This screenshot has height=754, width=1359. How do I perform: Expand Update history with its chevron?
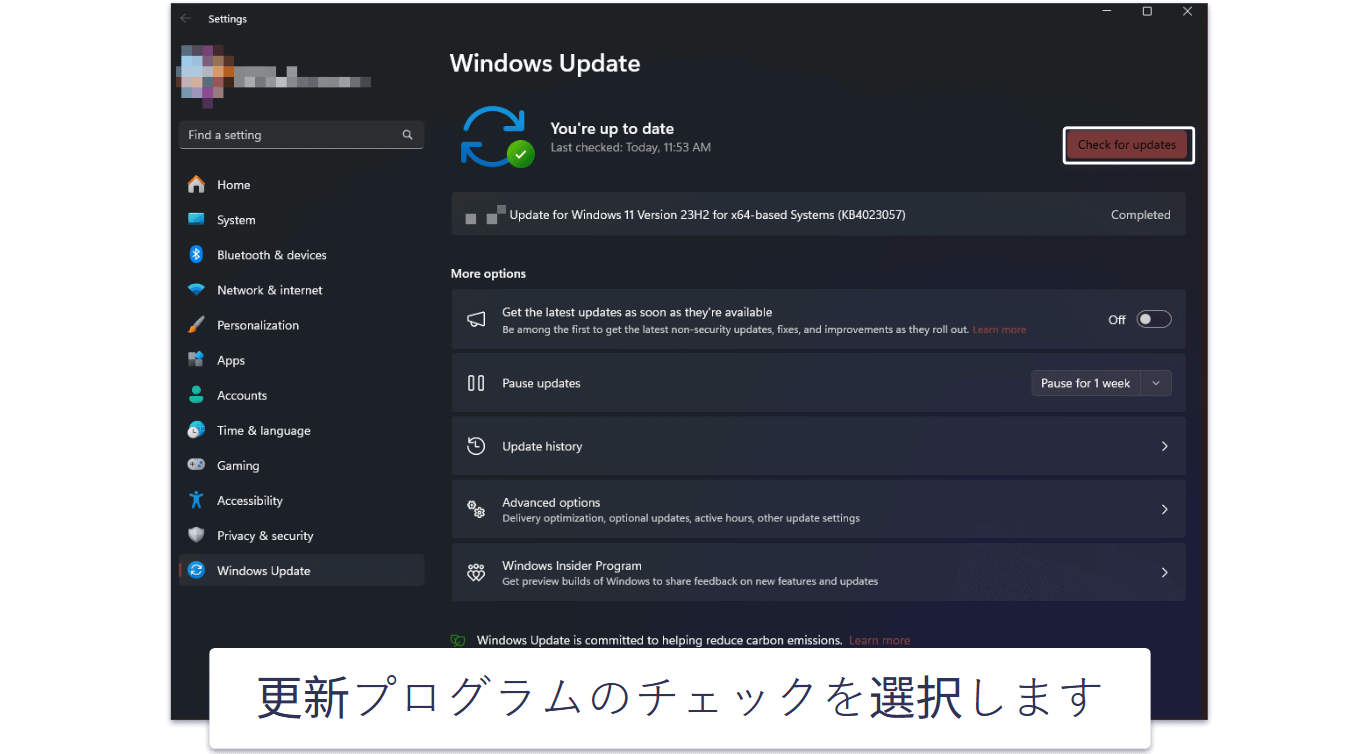point(1164,446)
